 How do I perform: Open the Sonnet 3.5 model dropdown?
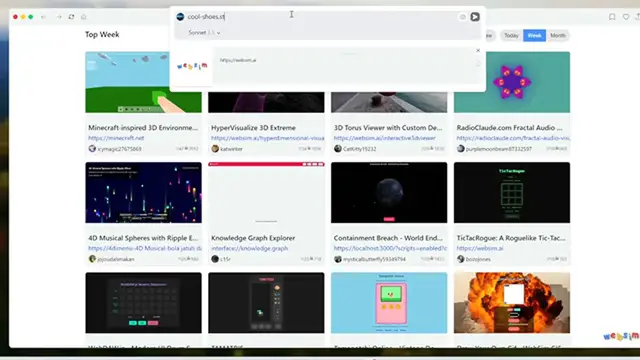point(204,33)
